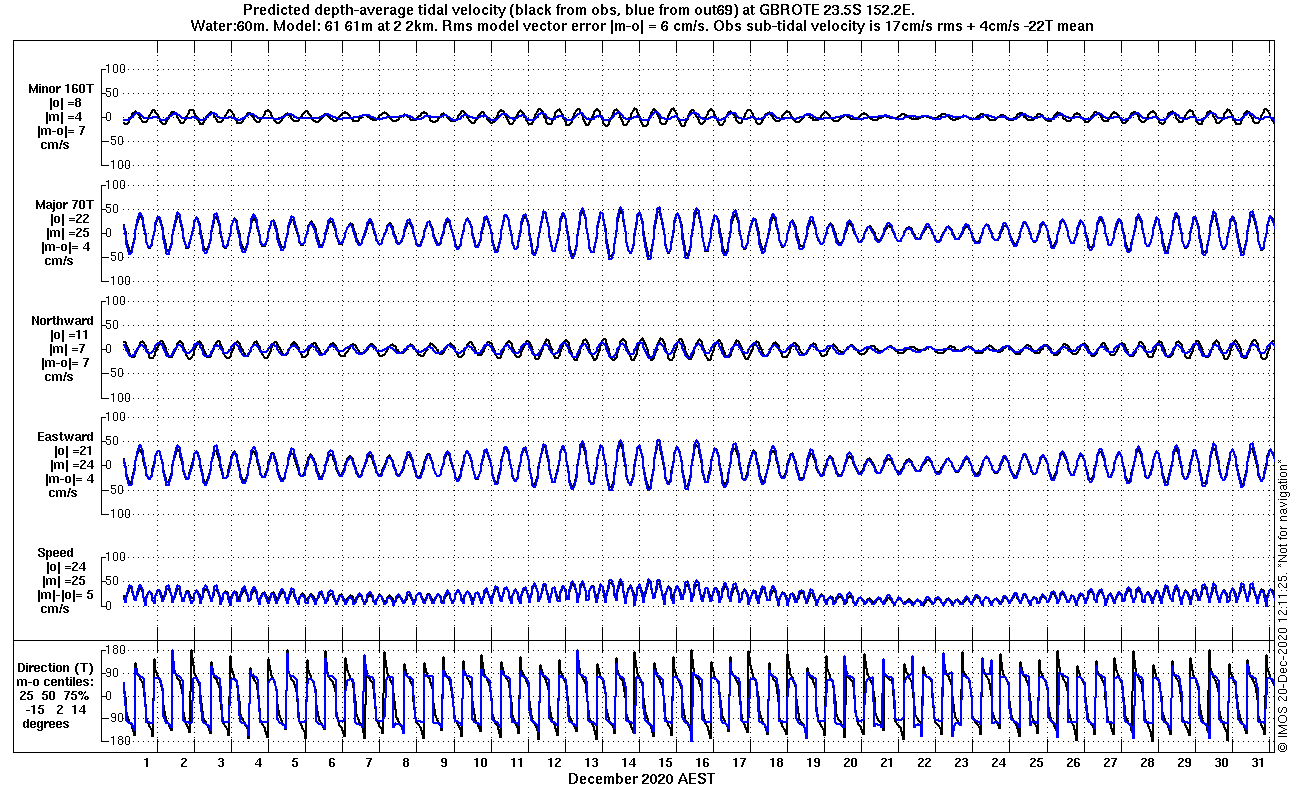Click the 'Minor 160T' panel label
This screenshot has height=800, width=1300.
(x=62, y=89)
